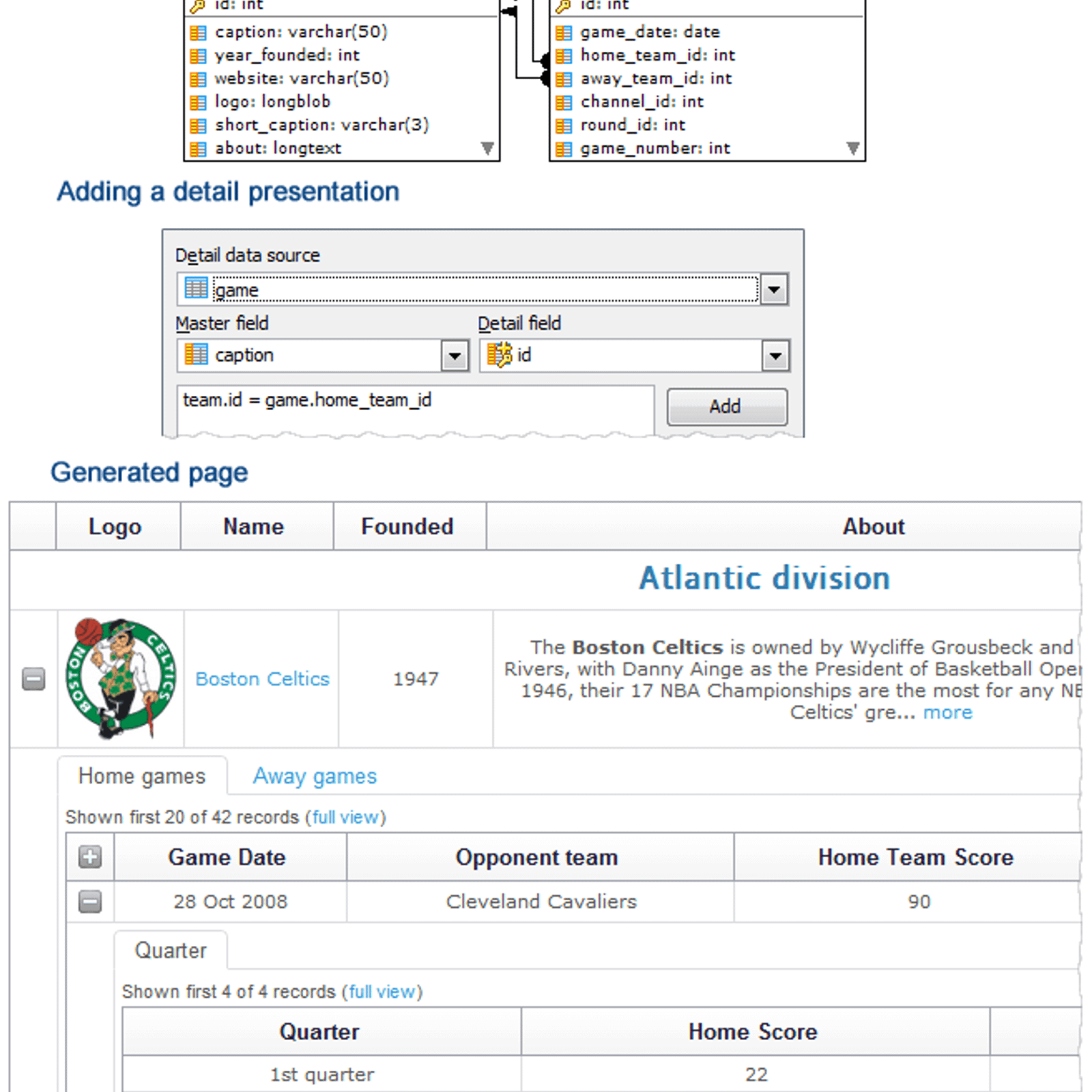The image size is (1092, 1092).
Task: Click the 1947 founded cell
Action: pos(416,679)
